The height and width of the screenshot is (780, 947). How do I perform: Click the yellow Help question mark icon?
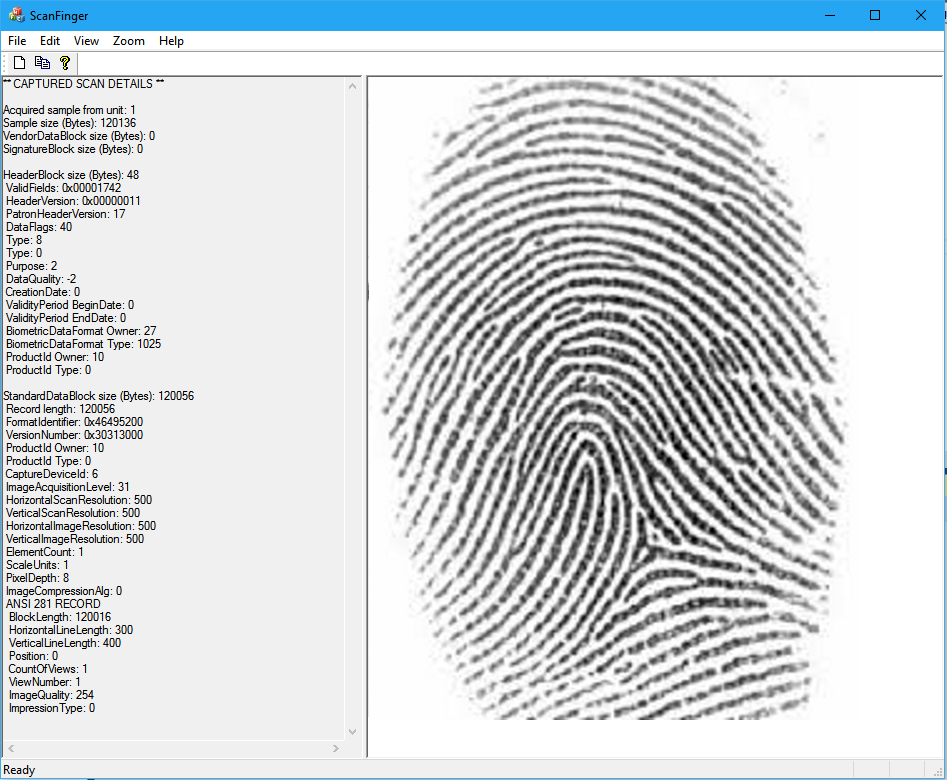pos(65,63)
